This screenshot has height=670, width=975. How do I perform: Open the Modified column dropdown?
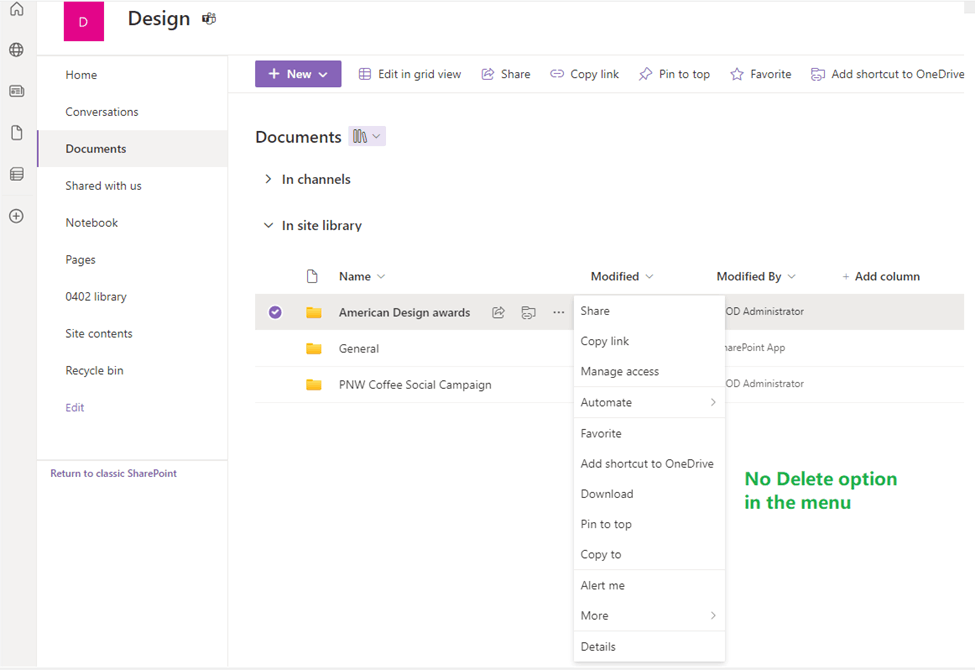click(x=649, y=276)
